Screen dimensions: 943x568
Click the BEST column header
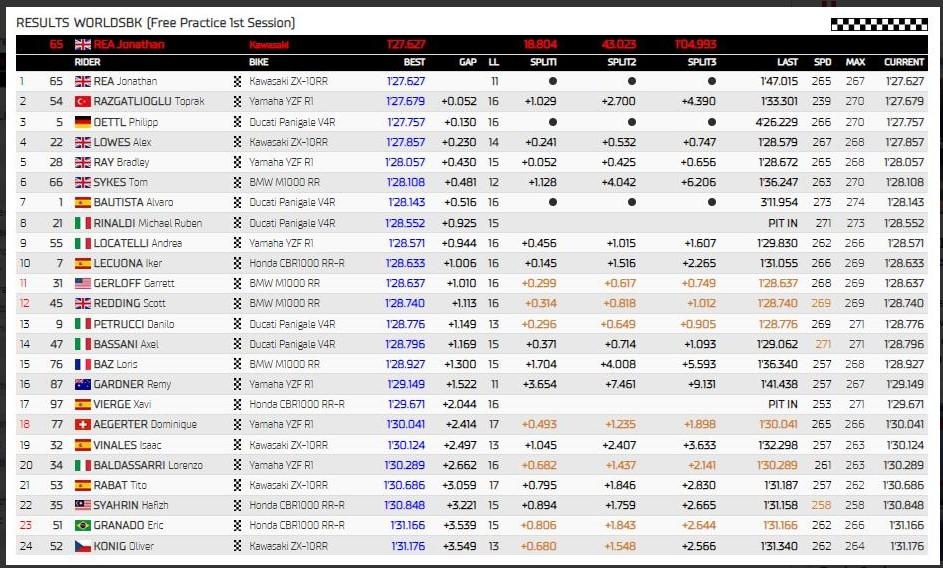coord(414,62)
